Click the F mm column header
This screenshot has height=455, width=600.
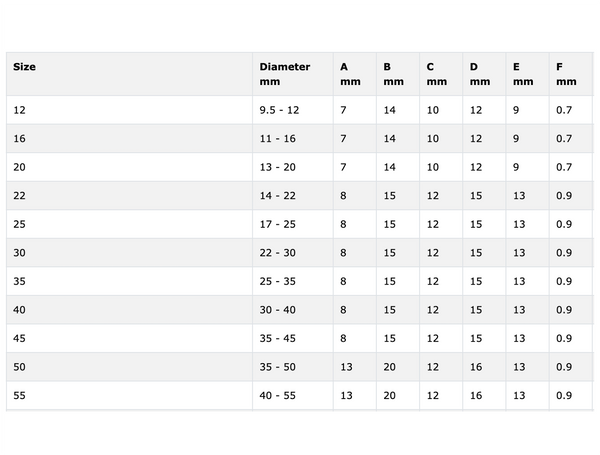click(x=565, y=74)
